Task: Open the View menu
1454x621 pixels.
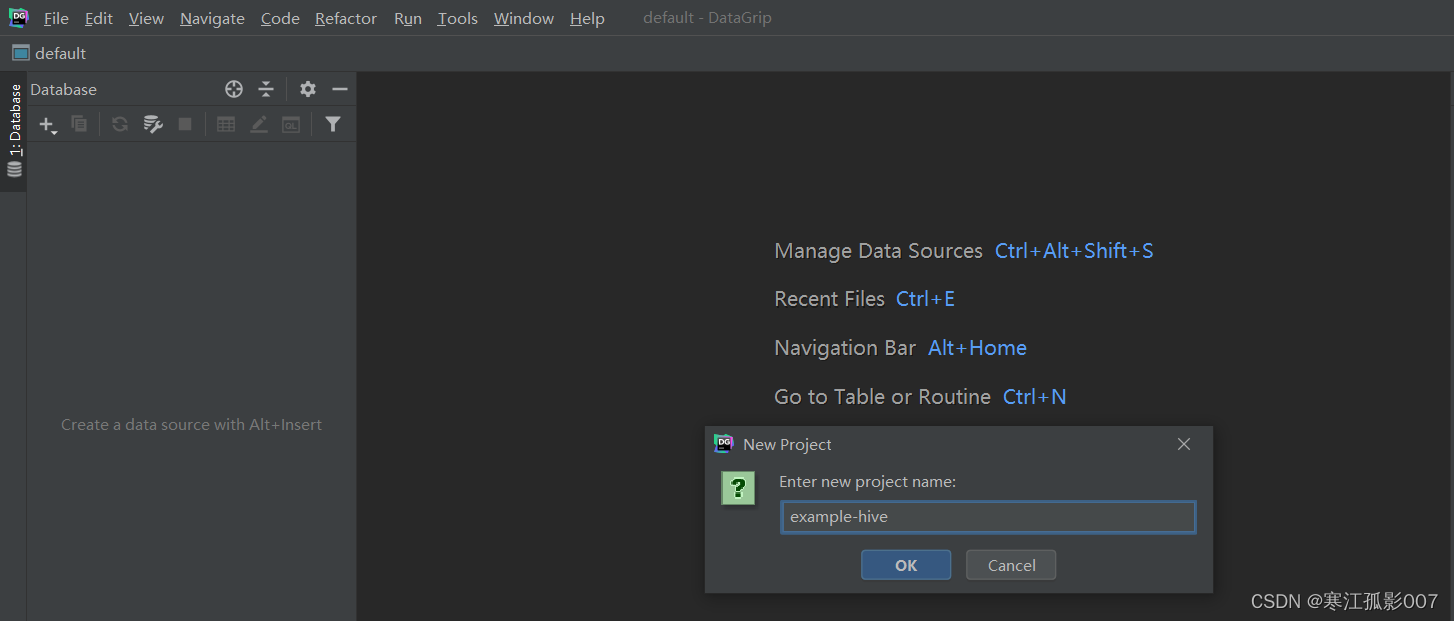Action: [146, 19]
